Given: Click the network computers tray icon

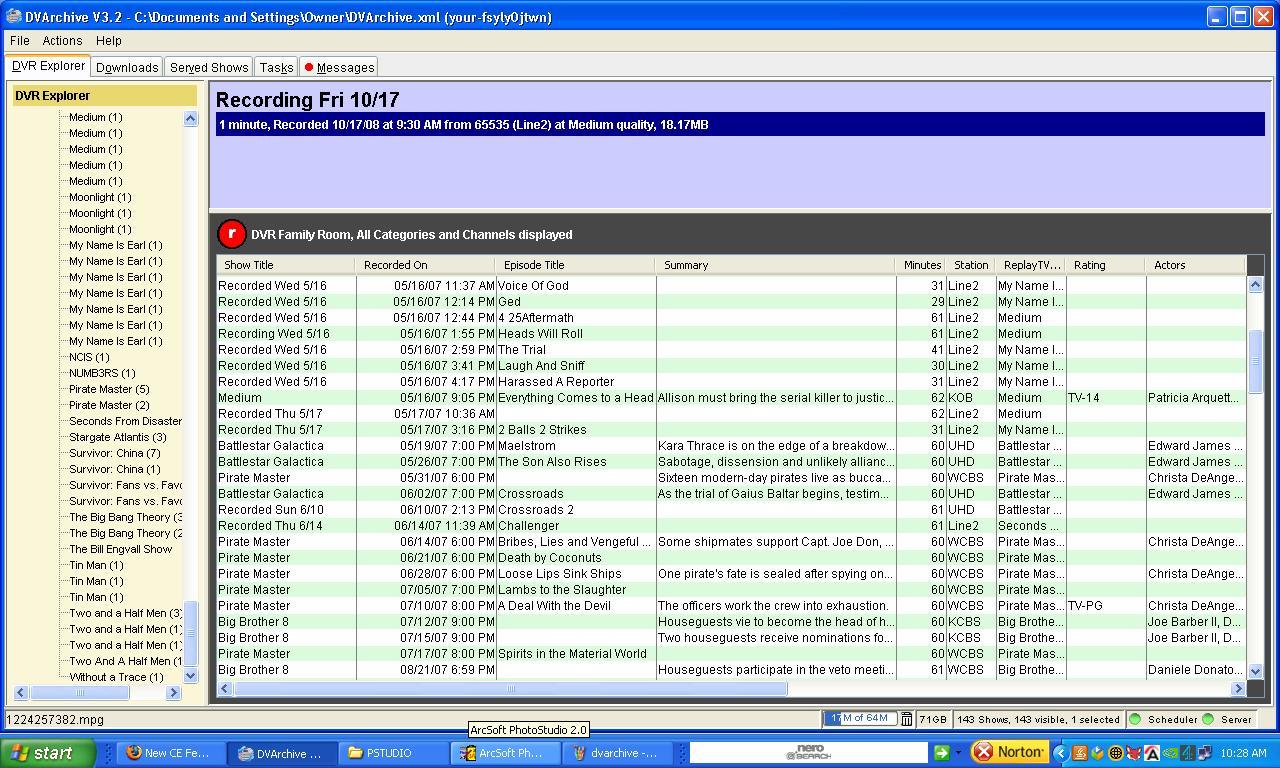Looking at the screenshot, I should tap(1205, 753).
